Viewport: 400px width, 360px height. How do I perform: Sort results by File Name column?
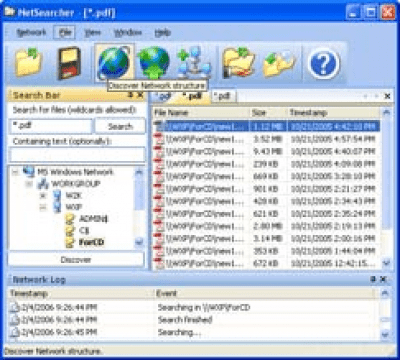pos(201,113)
